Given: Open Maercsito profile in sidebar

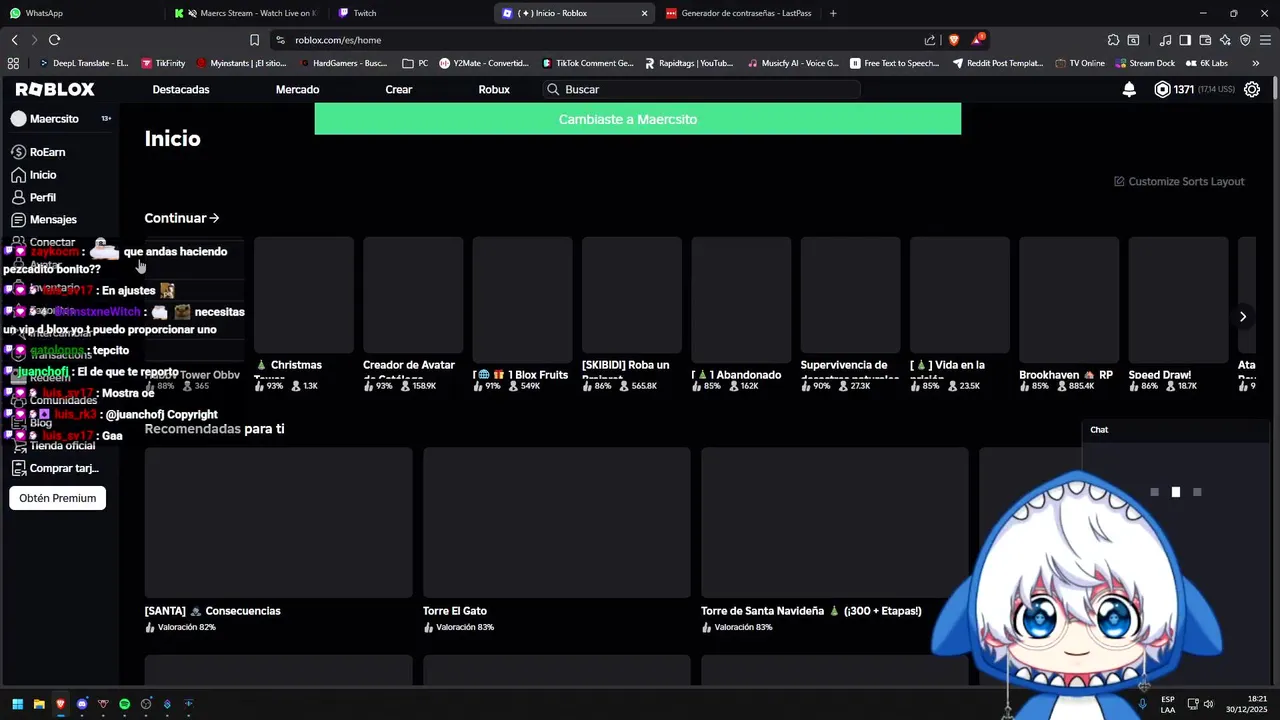Looking at the screenshot, I should 55,118.
